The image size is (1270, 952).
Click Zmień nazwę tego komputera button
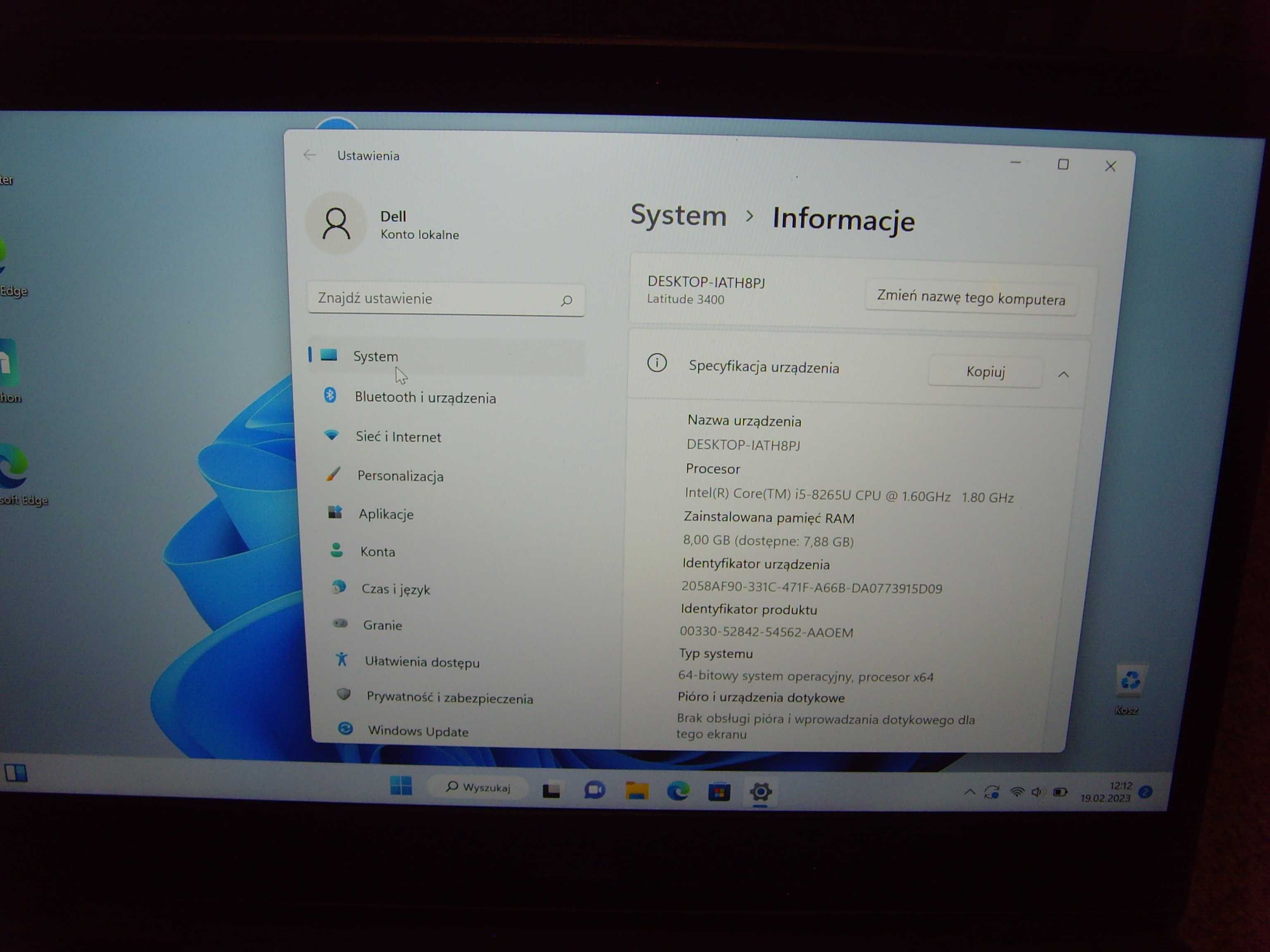(x=970, y=298)
